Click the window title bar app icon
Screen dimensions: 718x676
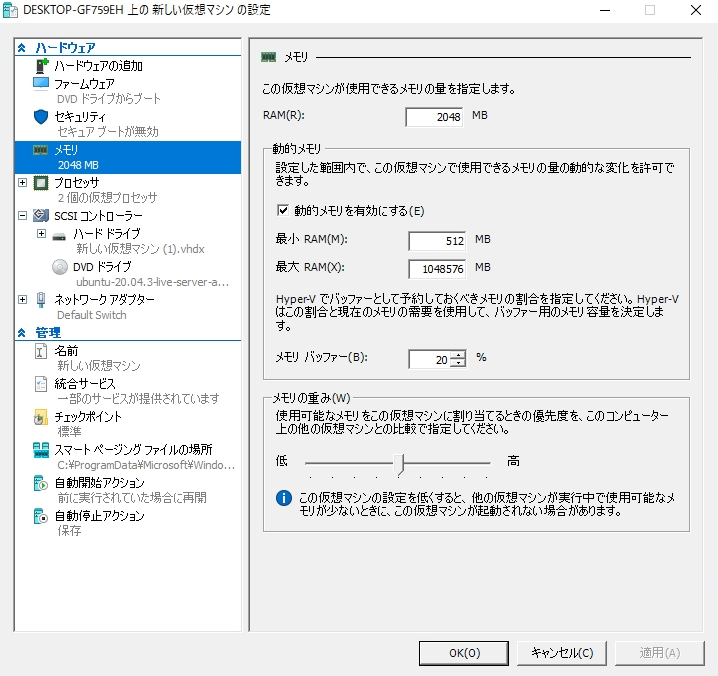10,10
